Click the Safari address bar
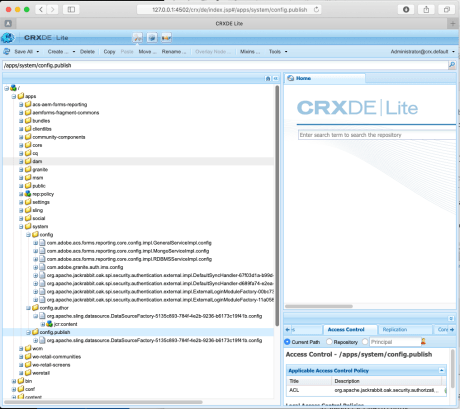Screen dimensions: 460x409 [229, 9]
